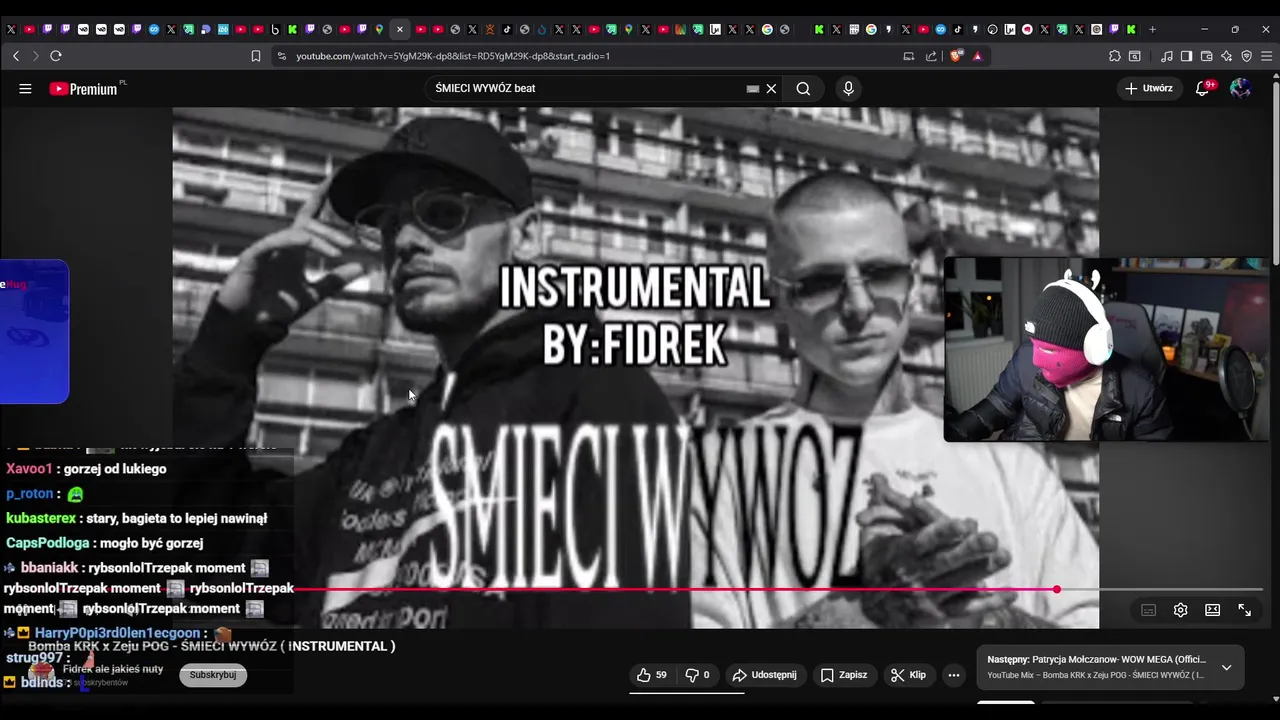The image size is (1280, 720).
Task: Enter full screen on the video player
Action: (x=1244, y=610)
